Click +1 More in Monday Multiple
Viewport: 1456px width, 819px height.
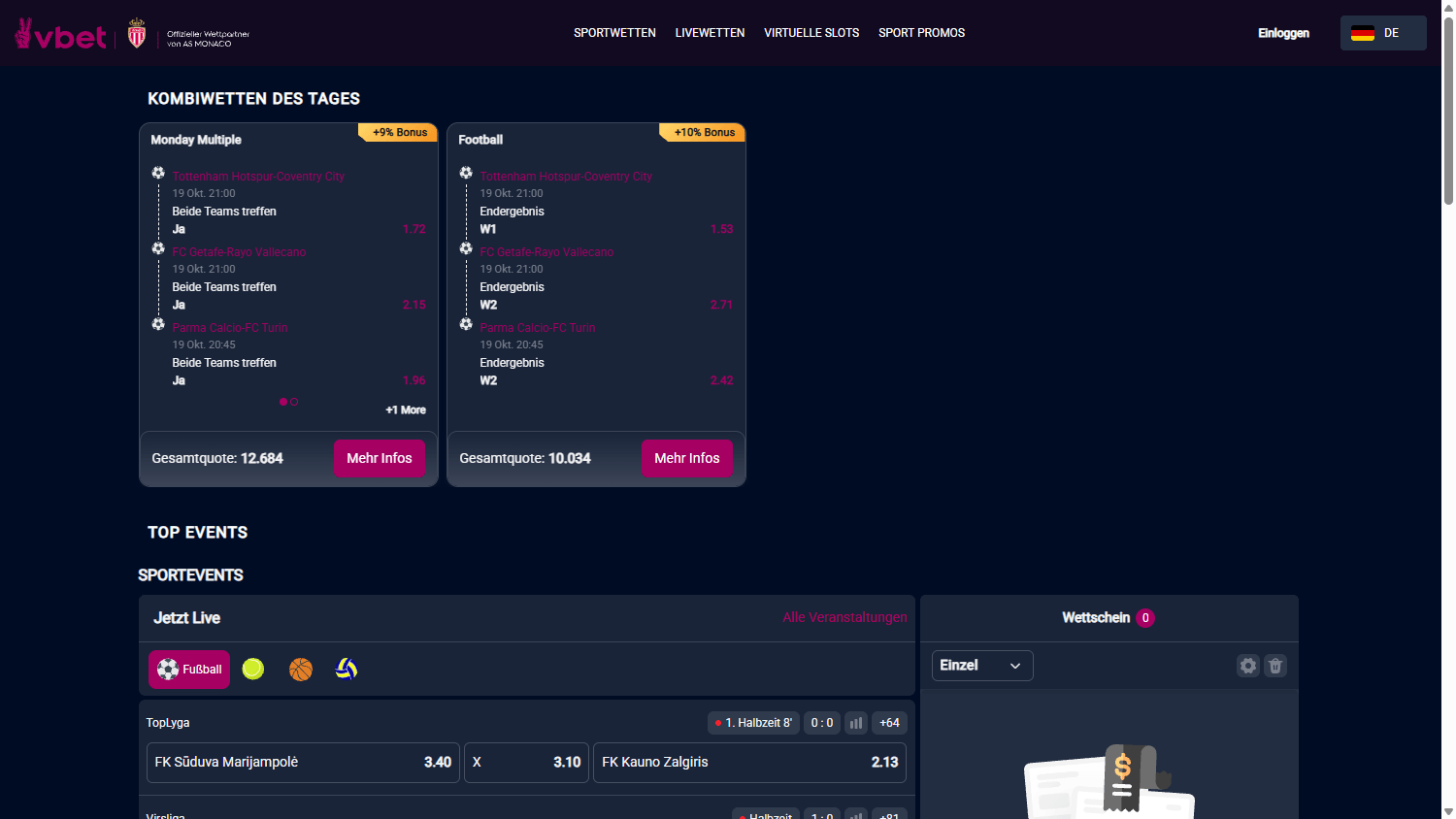[406, 410]
